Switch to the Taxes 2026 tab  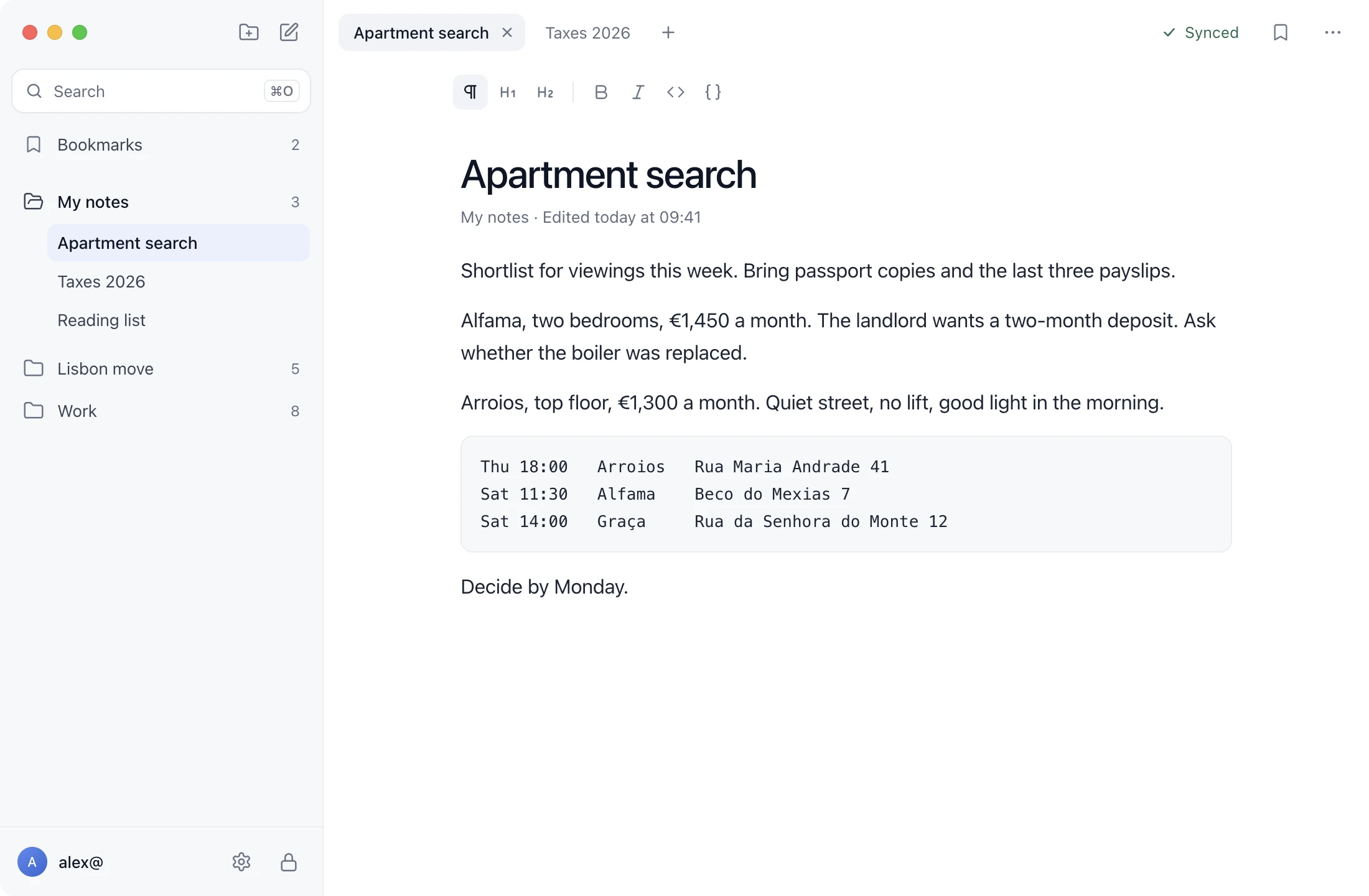coord(588,32)
